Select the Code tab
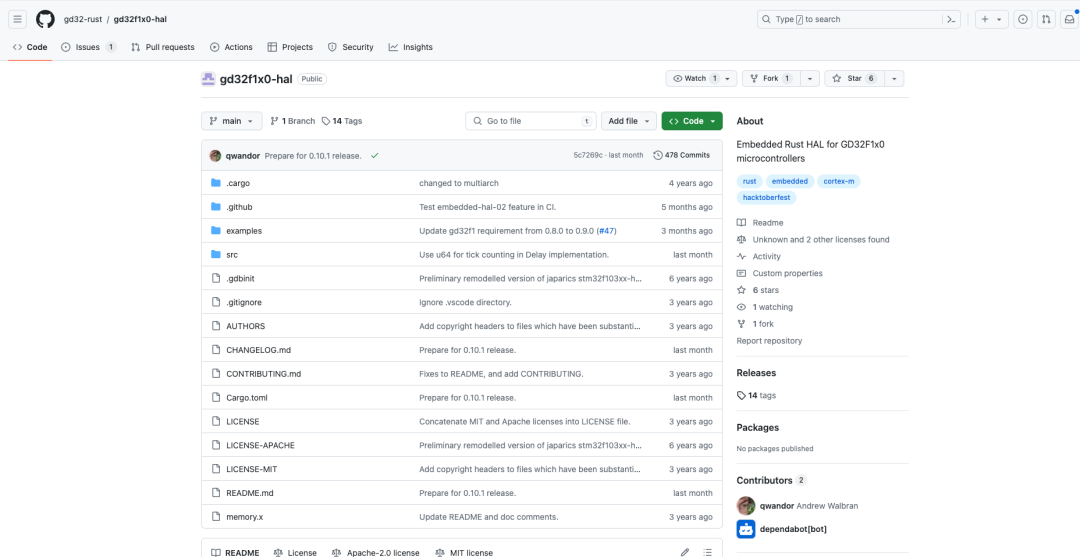Screen dimensions: 1080x557 pos(30,47)
